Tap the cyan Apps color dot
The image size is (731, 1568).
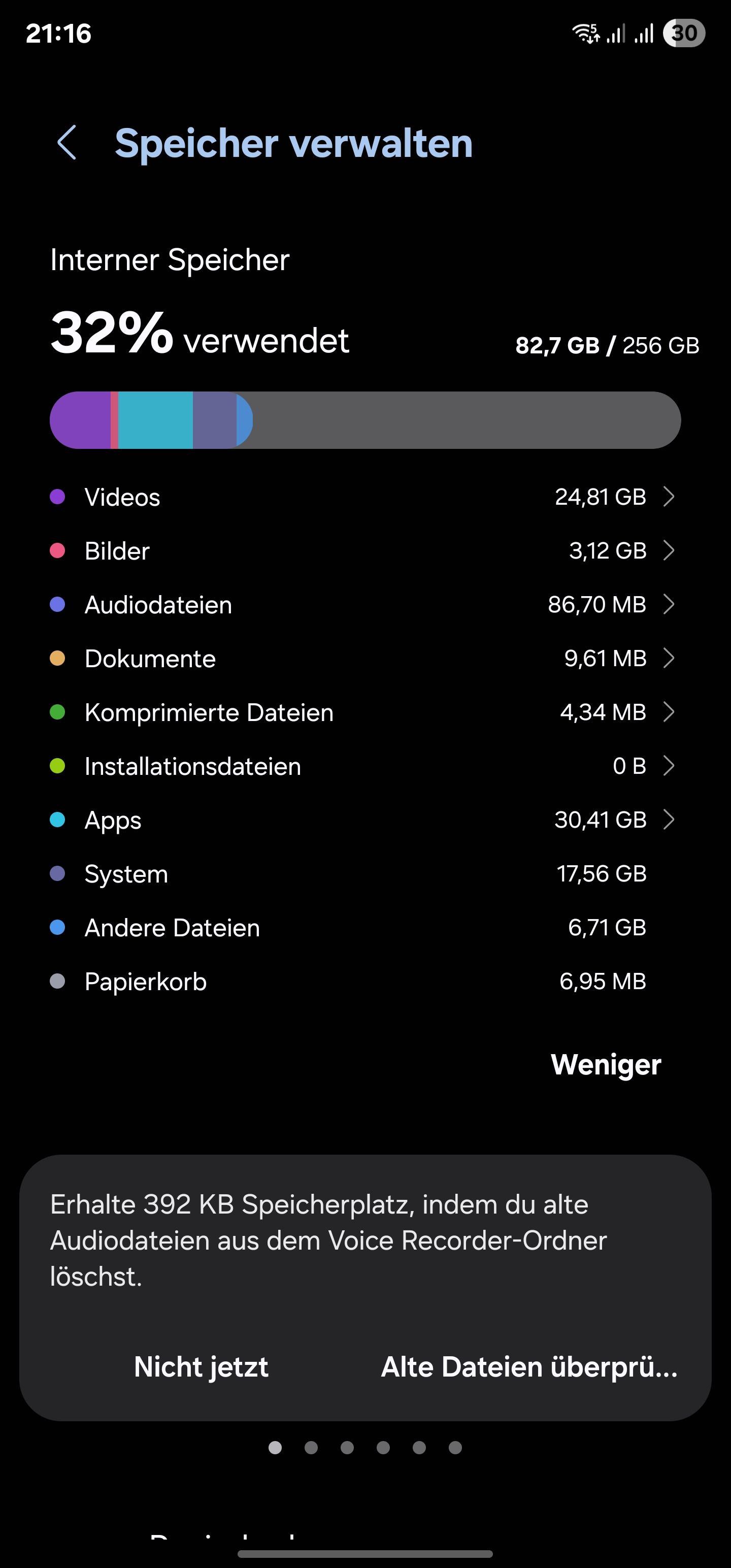[57, 820]
